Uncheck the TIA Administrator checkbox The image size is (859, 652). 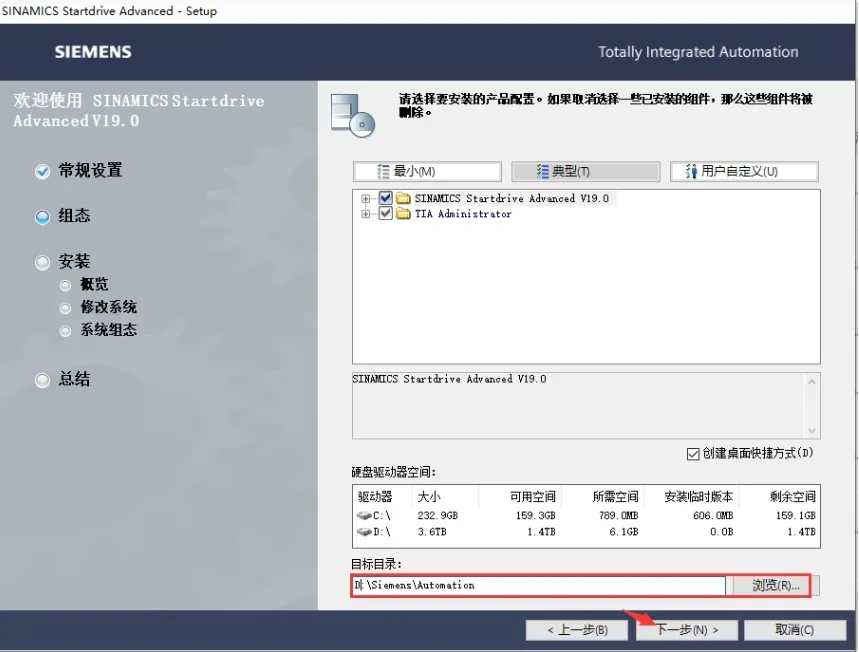click(x=386, y=213)
